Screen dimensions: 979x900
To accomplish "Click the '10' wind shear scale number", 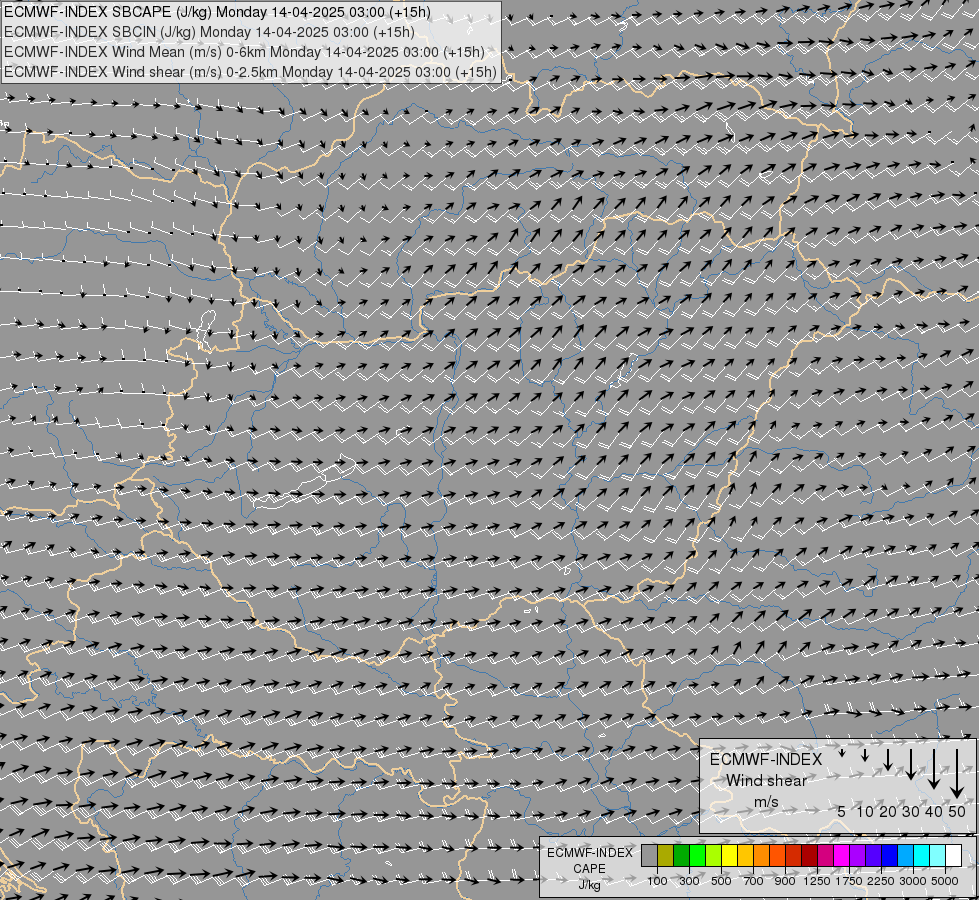I will click(865, 811).
